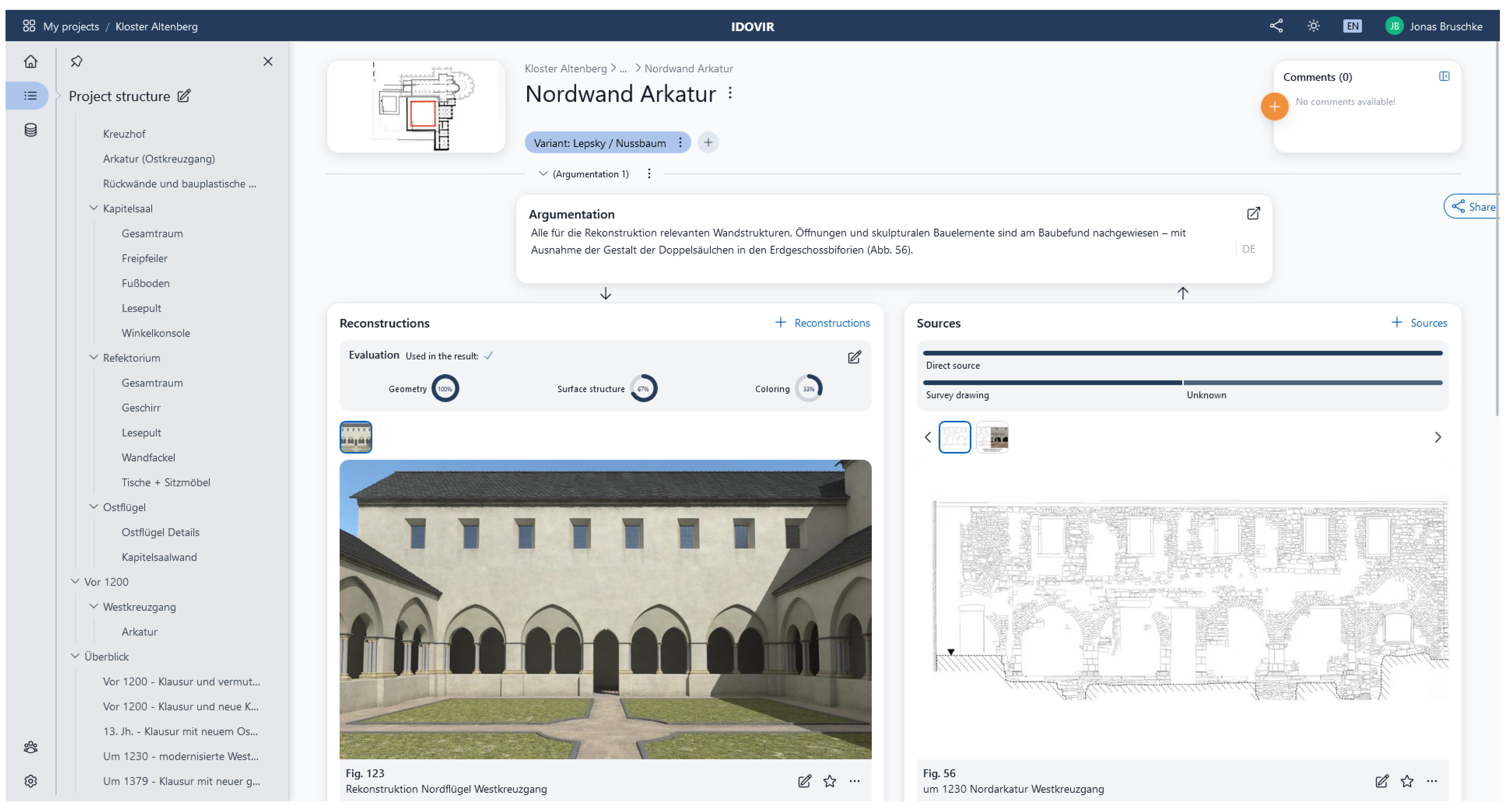Image resolution: width=1509 pixels, height=812 pixels.
Task: Open Nordwand Arkatur three-dot menu
Action: pyautogui.click(x=730, y=93)
